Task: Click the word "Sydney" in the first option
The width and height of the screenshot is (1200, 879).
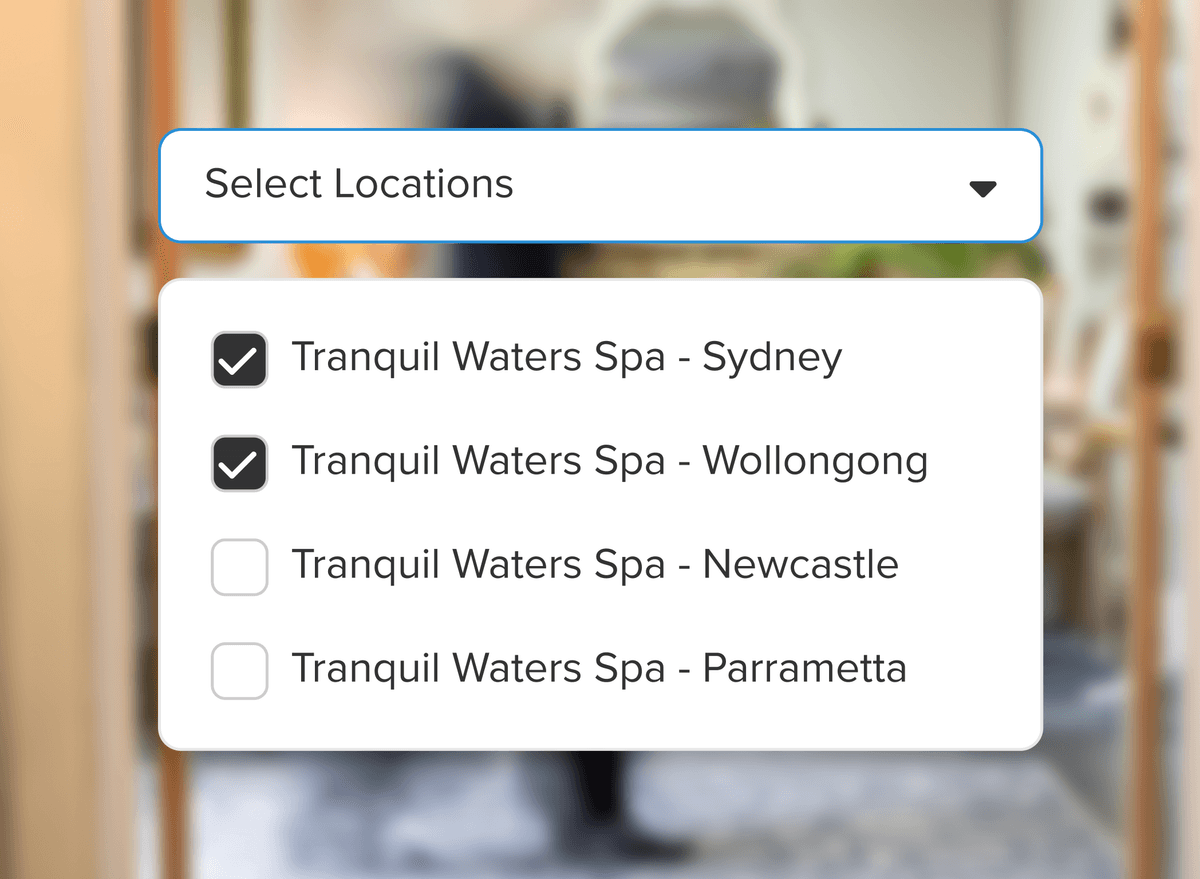Action: coord(772,358)
